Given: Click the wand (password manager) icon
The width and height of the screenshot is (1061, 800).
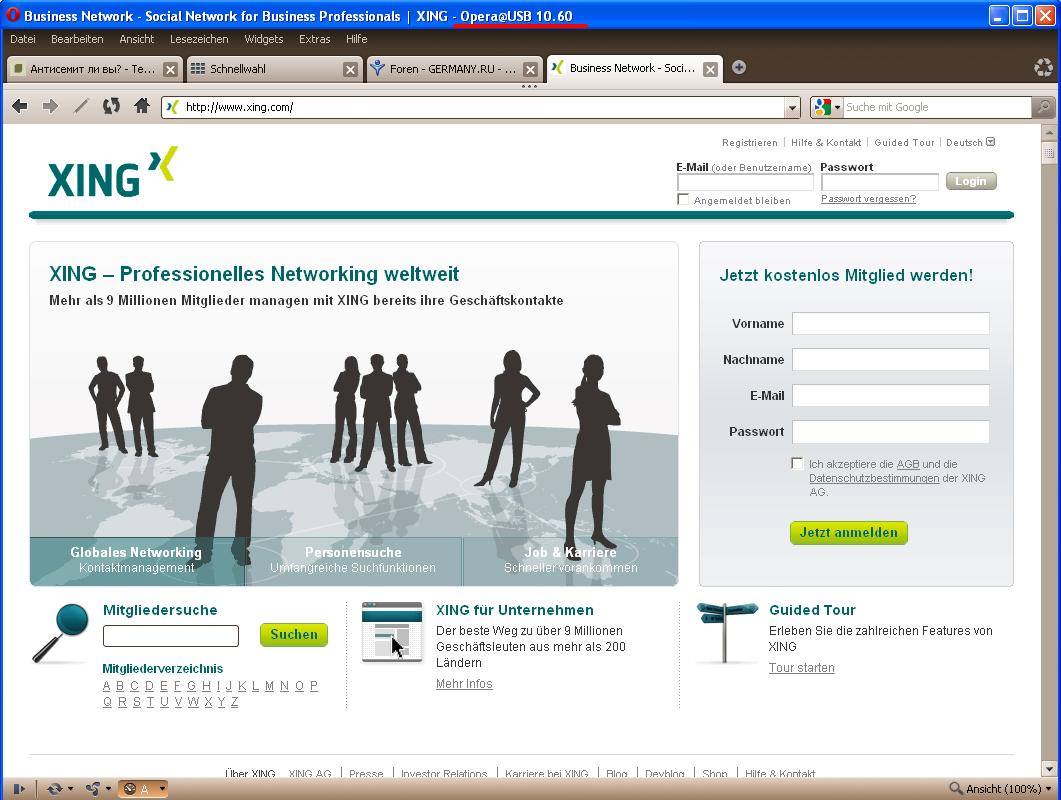Looking at the screenshot, I should coord(81,106).
